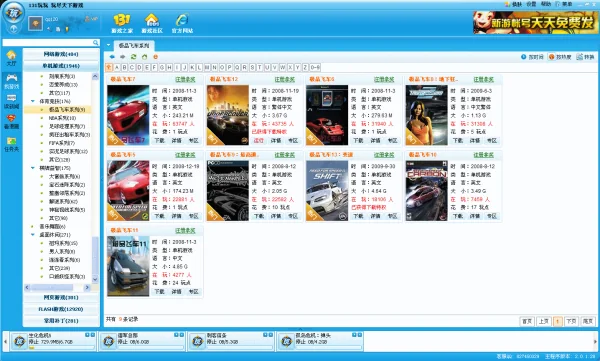
Task: Sort the list by popularity with 按热度
Action: [560, 57]
